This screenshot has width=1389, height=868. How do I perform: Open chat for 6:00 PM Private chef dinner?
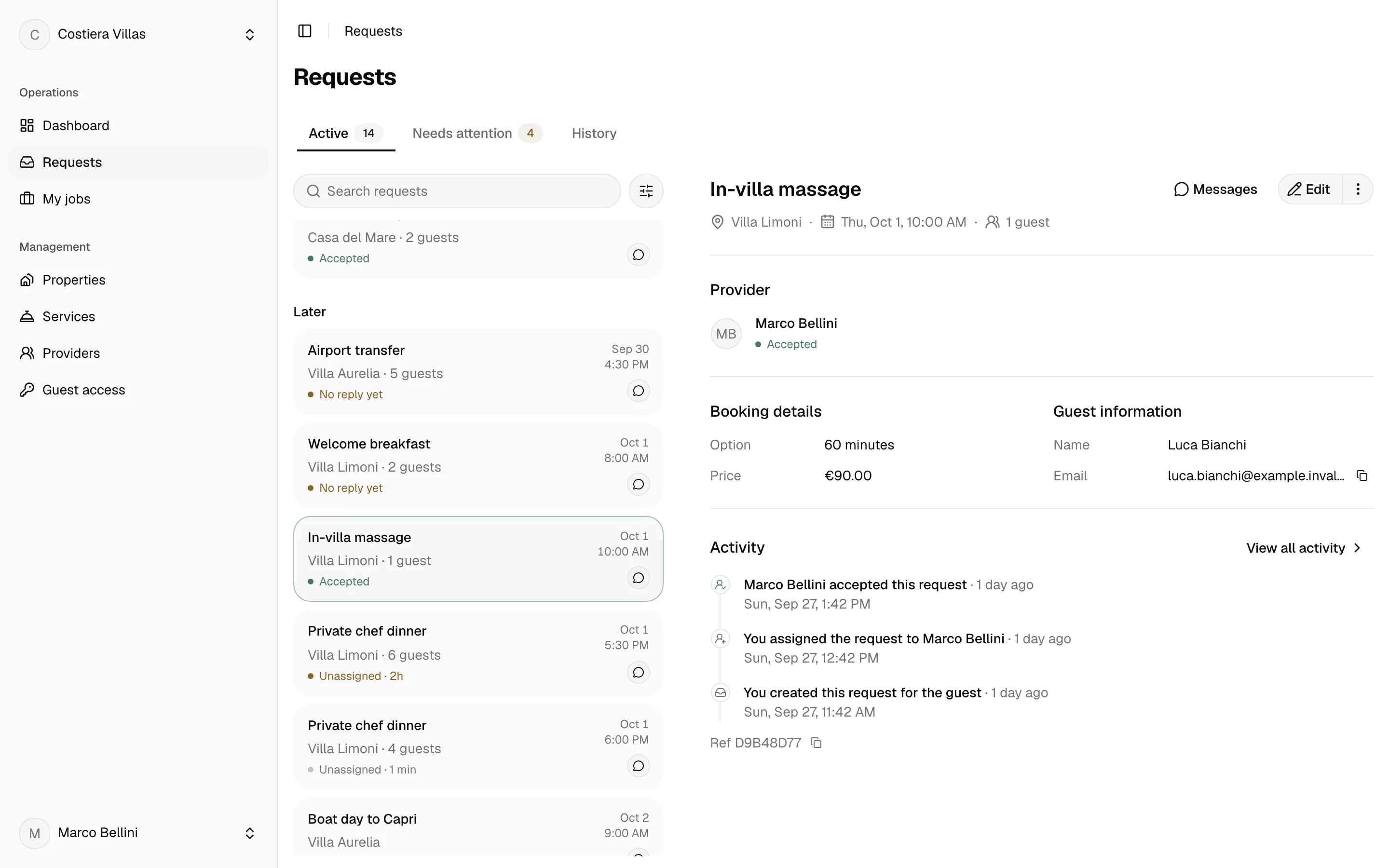coord(638,766)
